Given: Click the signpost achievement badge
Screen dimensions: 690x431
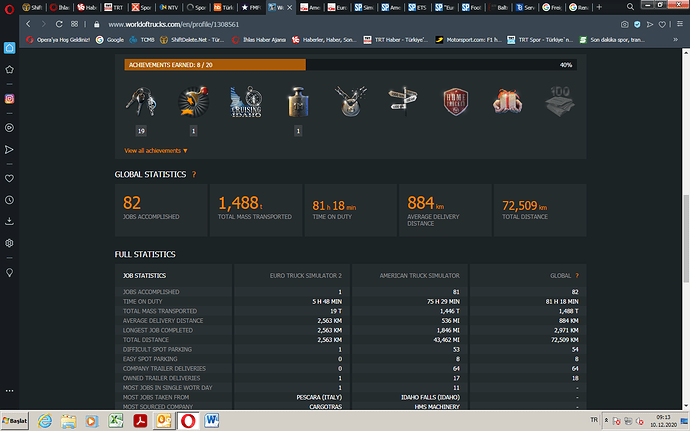Looking at the screenshot, I should click(403, 102).
